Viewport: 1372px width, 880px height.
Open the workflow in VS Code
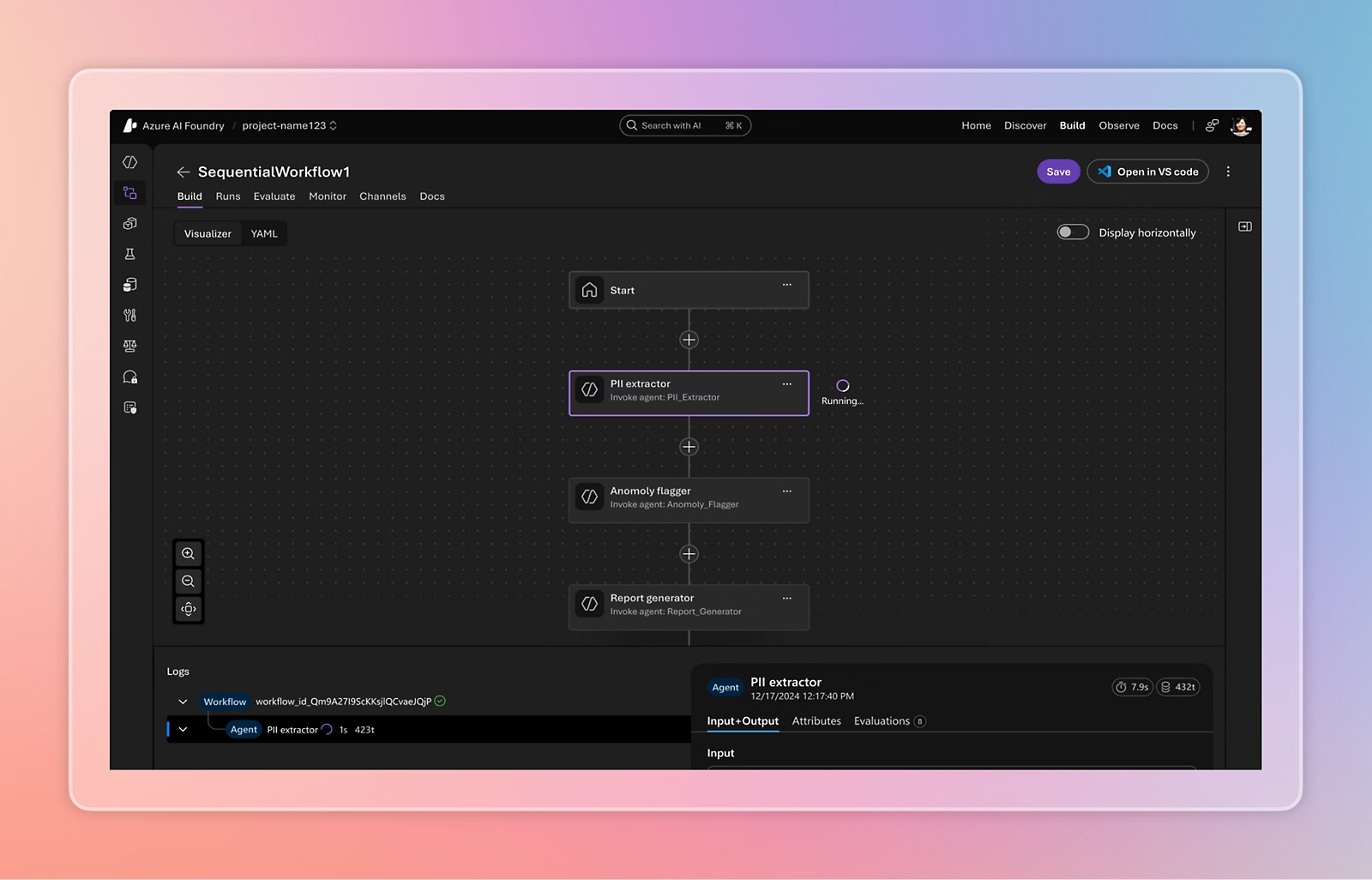pos(1147,172)
